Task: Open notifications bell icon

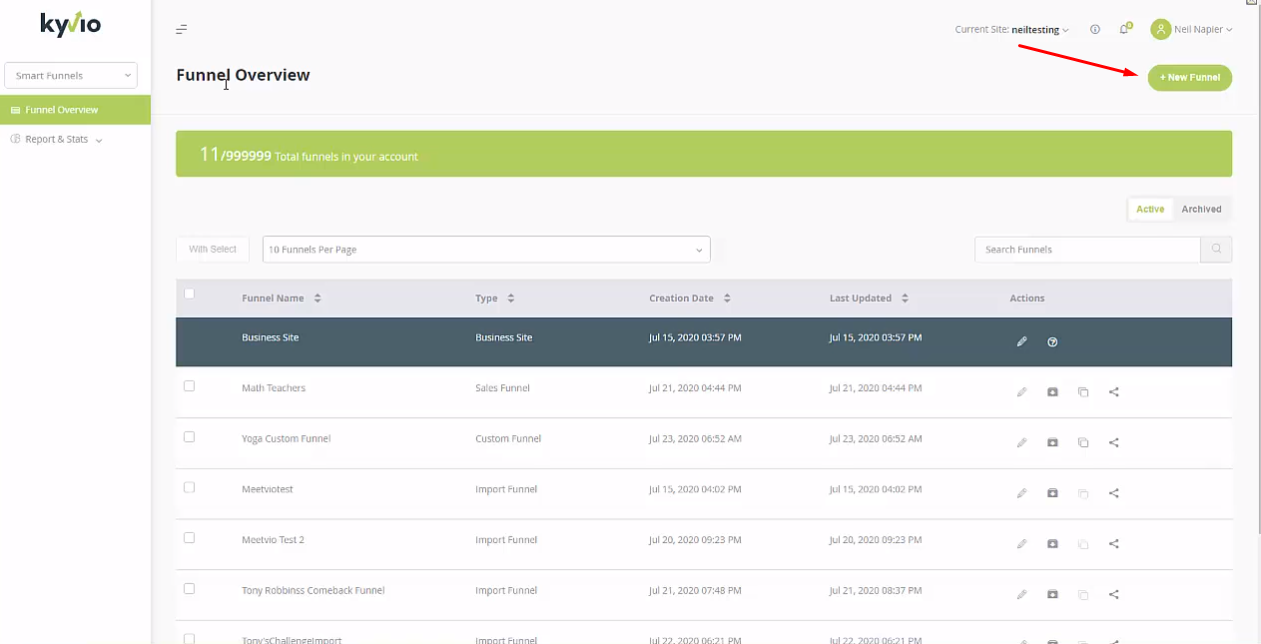Action: click(1125, 29)
